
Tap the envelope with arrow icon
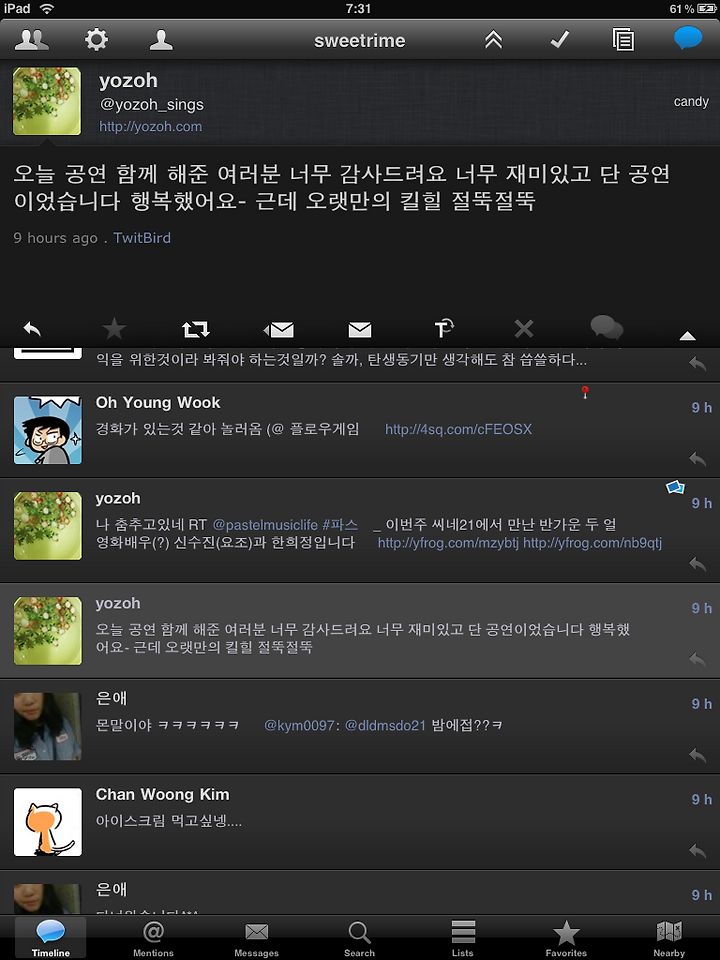(279, 330)
